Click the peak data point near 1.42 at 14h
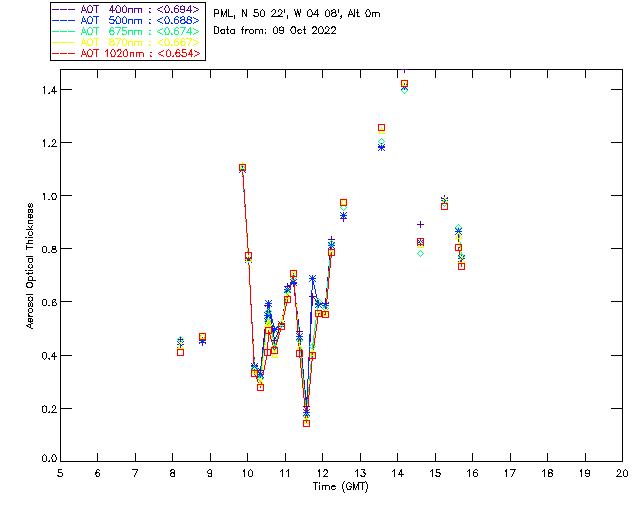Screen dimensions: 640x512 (404, 84)
